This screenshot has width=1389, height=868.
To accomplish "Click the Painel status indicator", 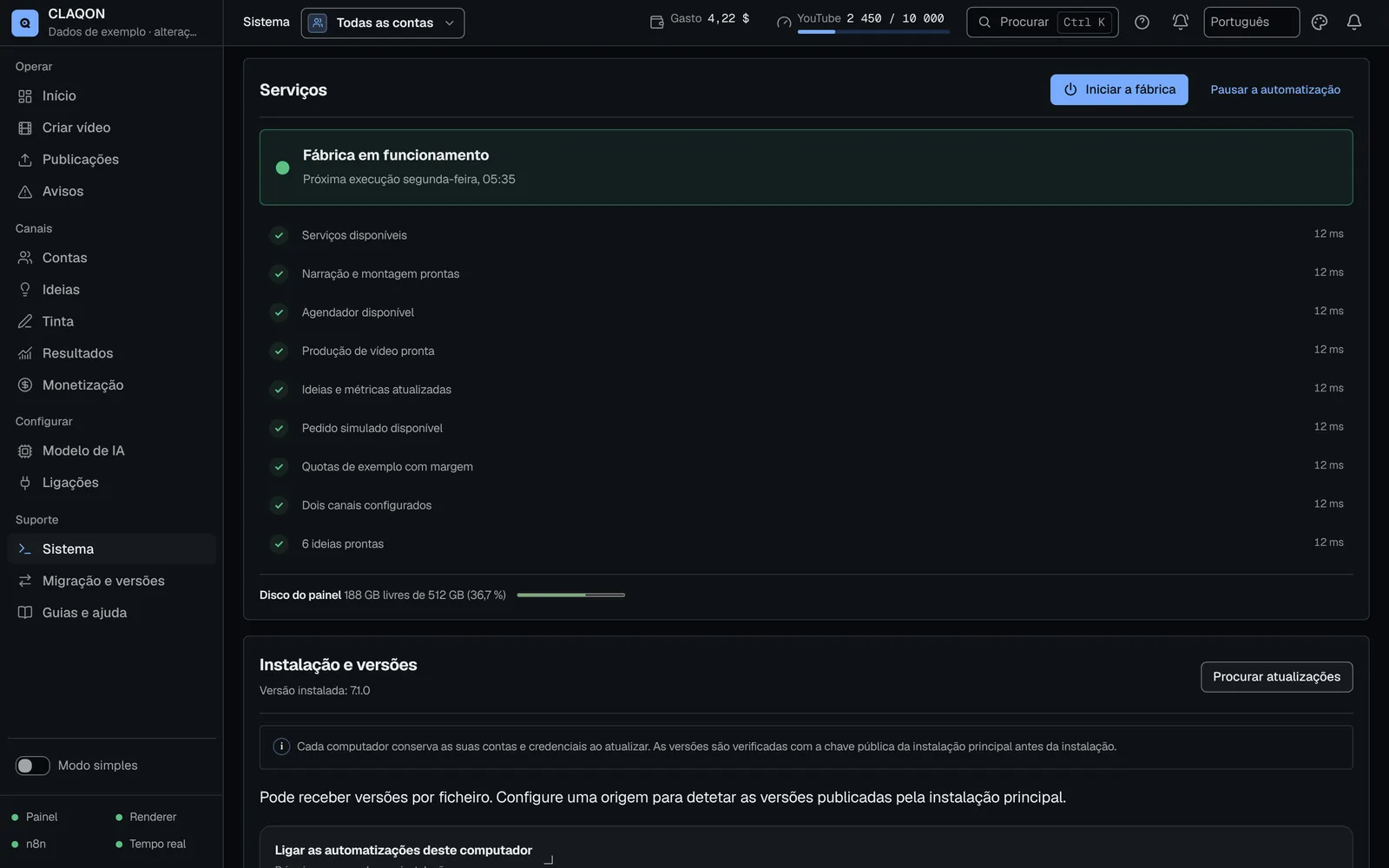I will click(35, 818).
